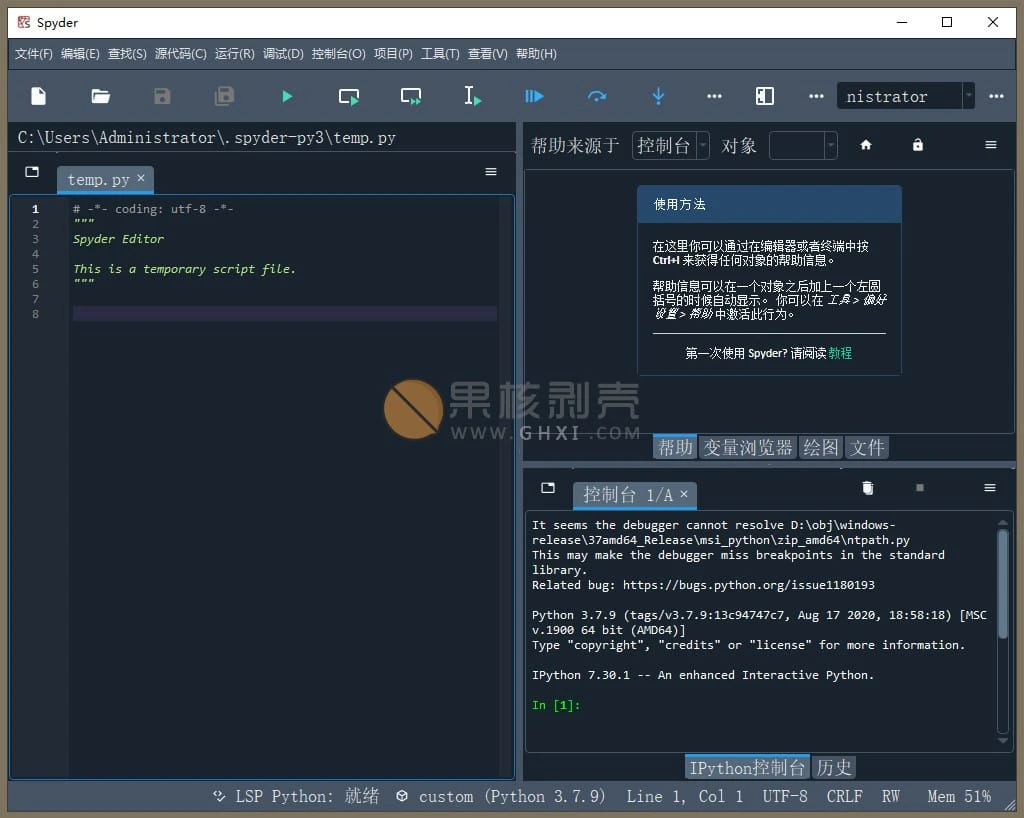Create a new file from the toolbar
1024x818 pixels.
tap(39, 97)
